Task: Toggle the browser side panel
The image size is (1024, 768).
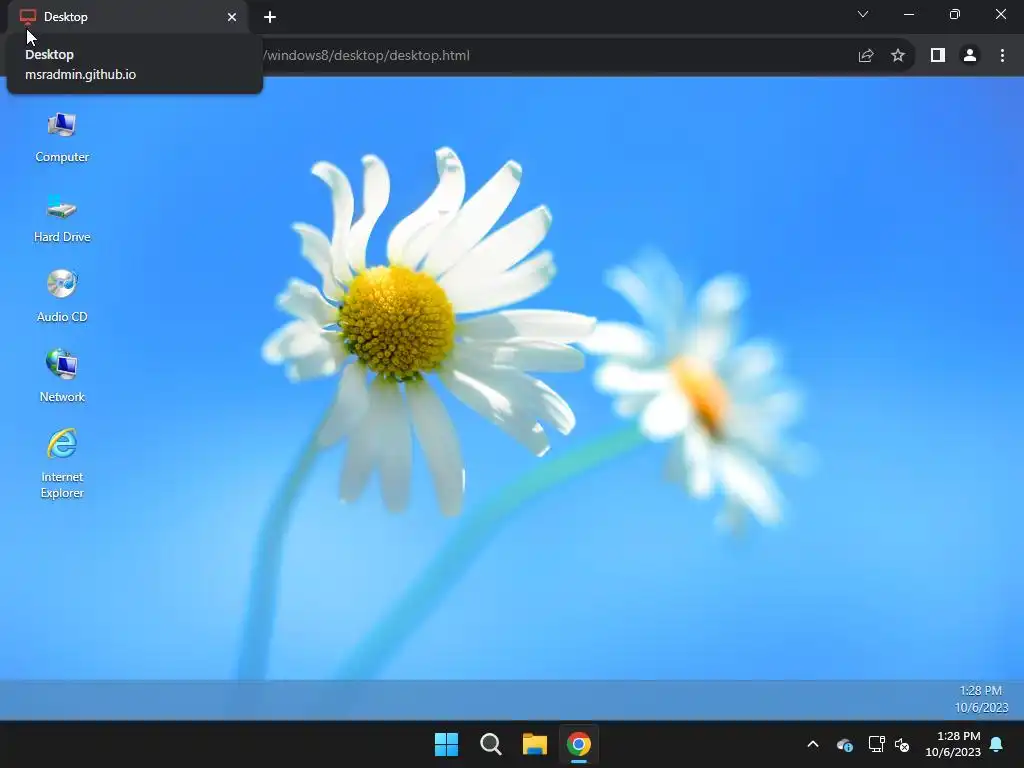Action: (x=938, y=56)
